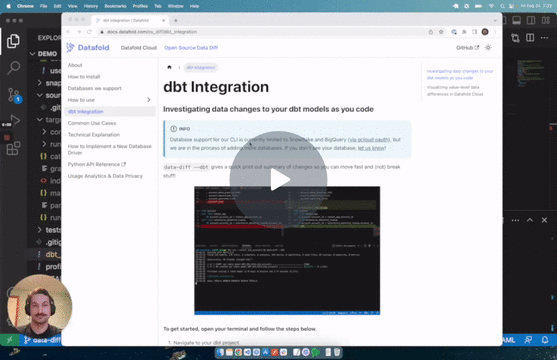Open File menu in macOS menu bar
Screen dimensions: 557x360
(x=44, y=6)
